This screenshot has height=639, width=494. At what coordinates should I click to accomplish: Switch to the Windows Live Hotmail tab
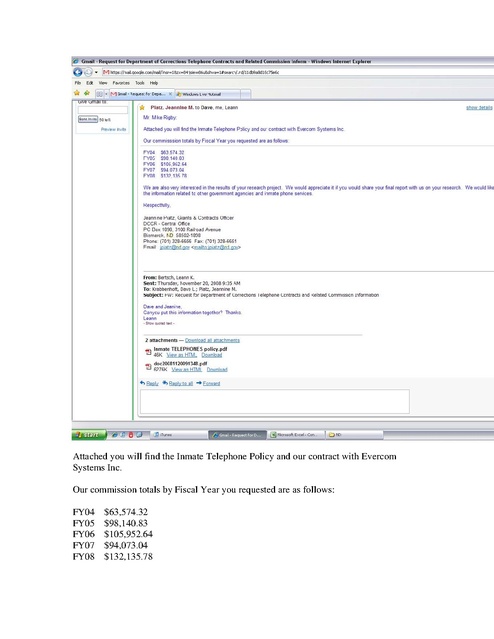pyautogui.click(x=207, y=94)
